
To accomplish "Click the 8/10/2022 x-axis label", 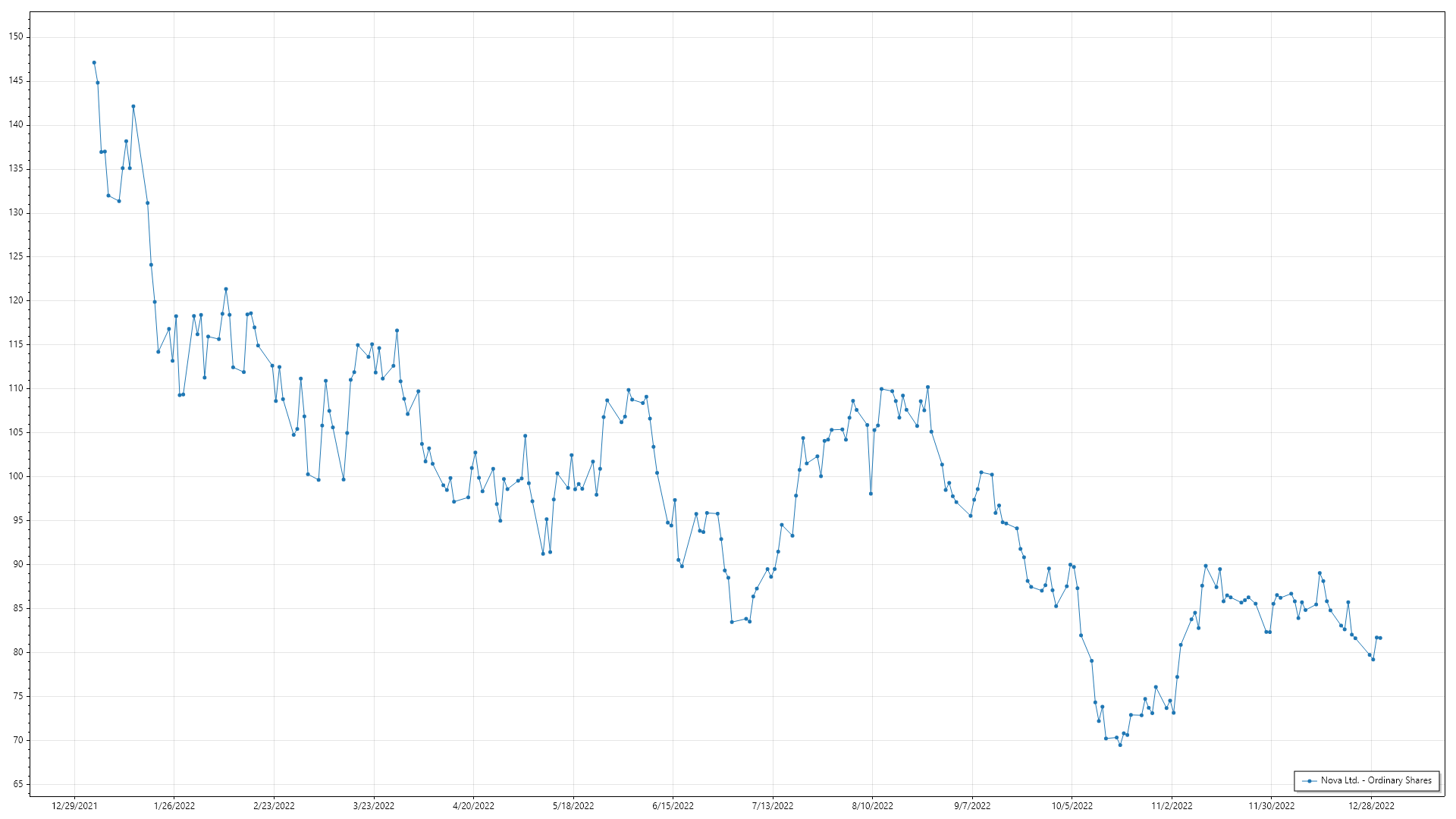I will coord(872,806).
